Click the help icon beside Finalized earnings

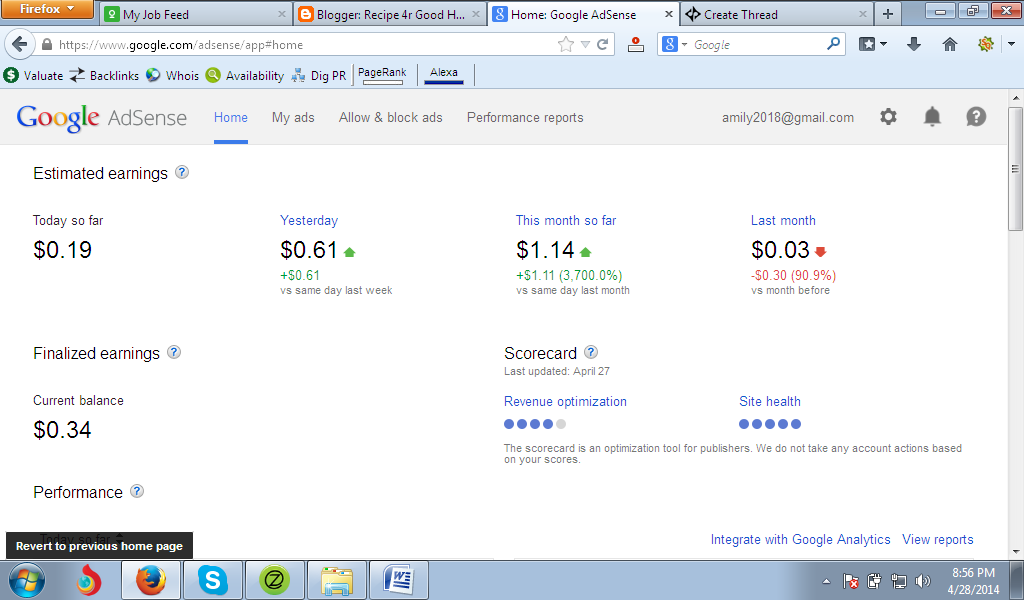click(174, 352)
